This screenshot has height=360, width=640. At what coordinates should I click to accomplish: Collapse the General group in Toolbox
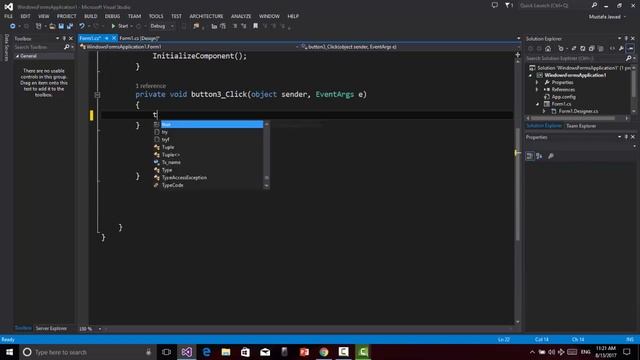pyautogui.click(x=17, y=56)
